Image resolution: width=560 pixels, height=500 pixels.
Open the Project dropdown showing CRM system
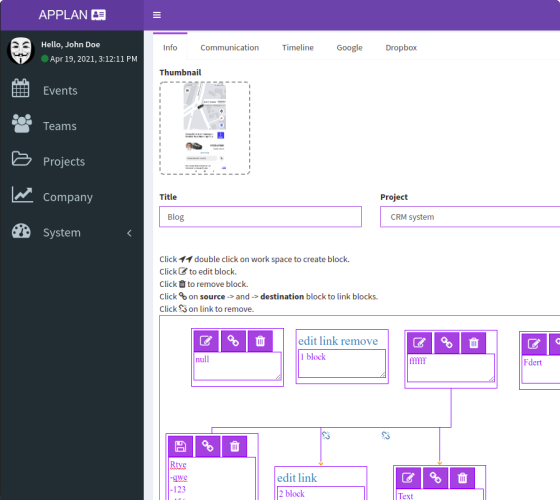point(470,217)
